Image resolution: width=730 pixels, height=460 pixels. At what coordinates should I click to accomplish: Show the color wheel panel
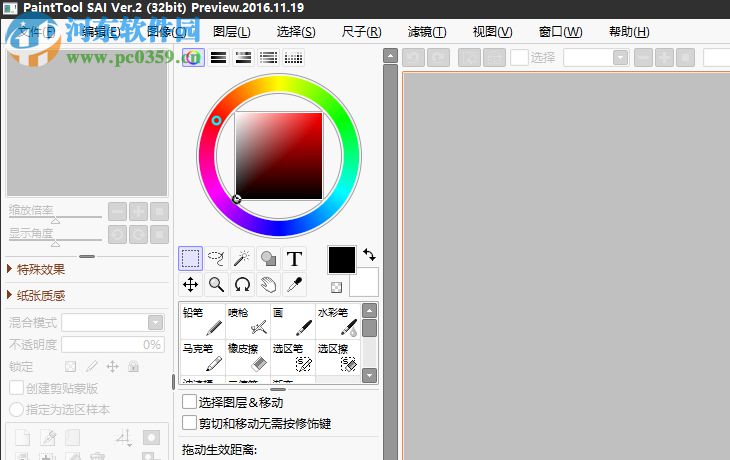tap(193, 58)
